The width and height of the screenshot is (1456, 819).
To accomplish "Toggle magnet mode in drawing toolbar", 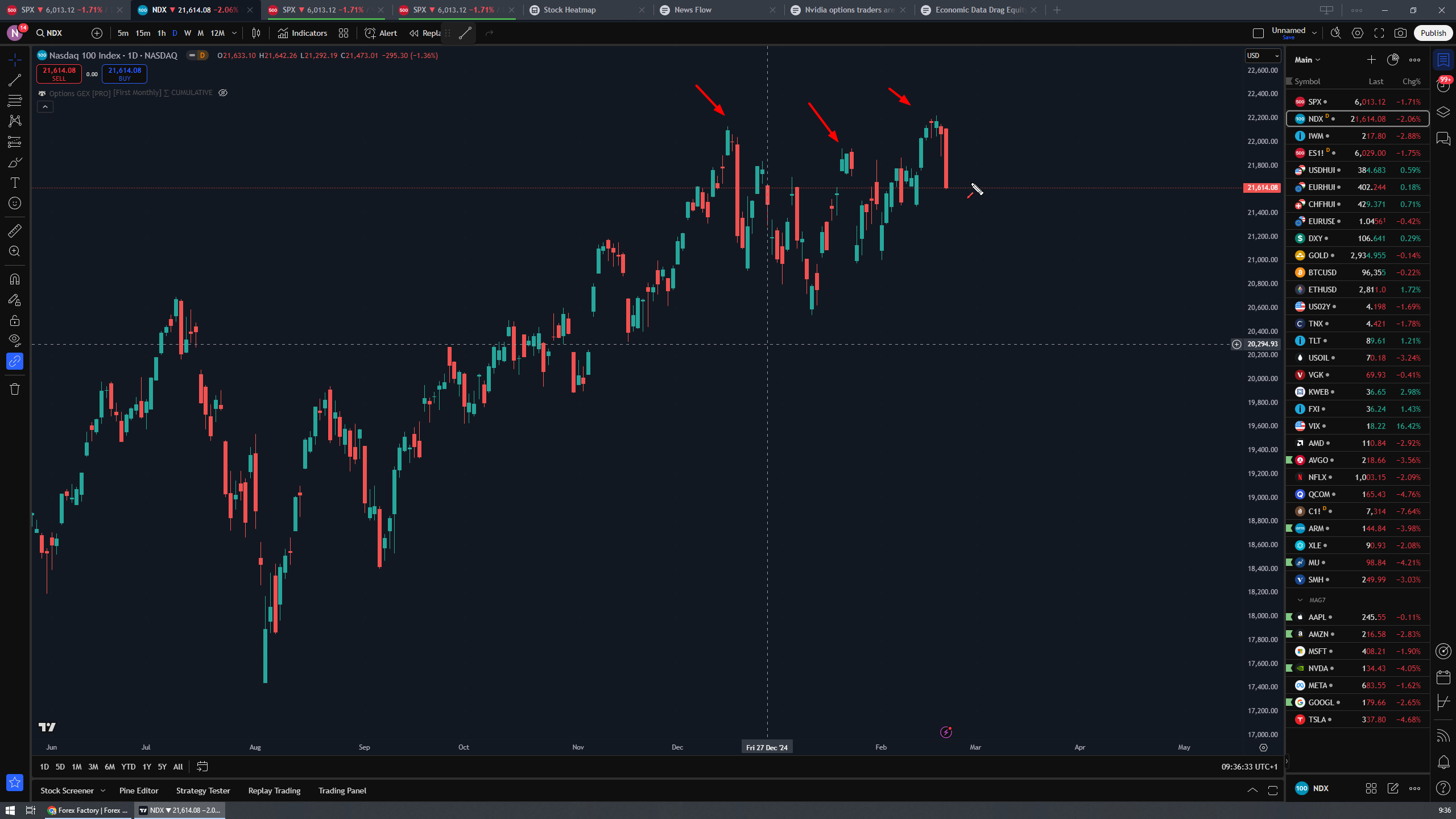I will (x=15, y=279).
